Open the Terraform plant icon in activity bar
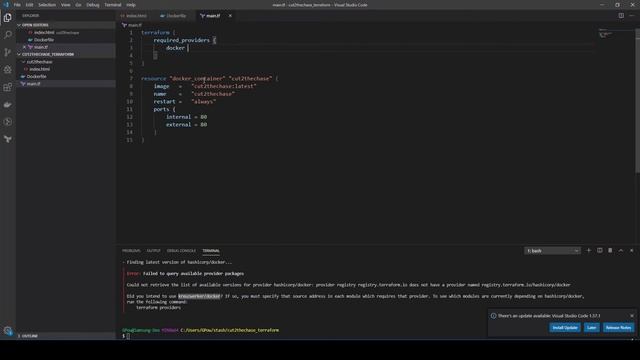The height and width of the screenshot is (360, 640). click(x=8, y=139)
